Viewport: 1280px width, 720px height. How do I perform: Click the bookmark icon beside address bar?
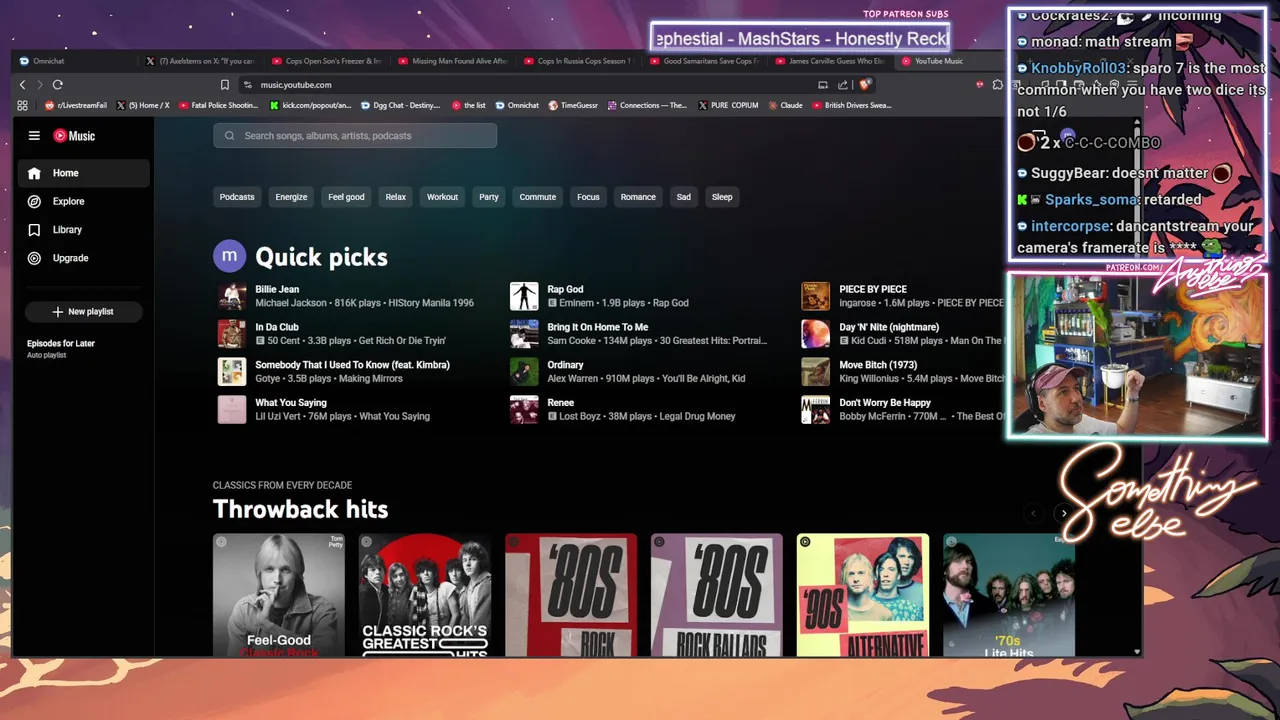225,85
